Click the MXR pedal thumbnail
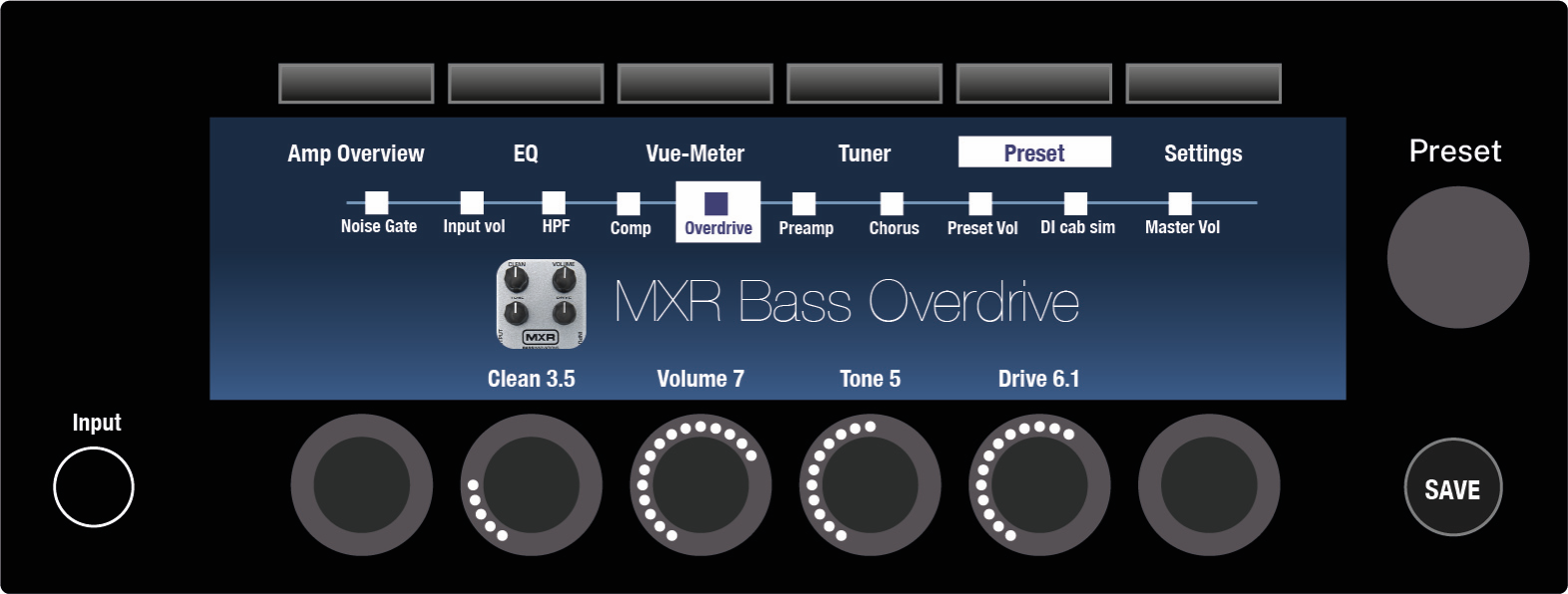The image size is (1568, 594). tap(542, 304)
